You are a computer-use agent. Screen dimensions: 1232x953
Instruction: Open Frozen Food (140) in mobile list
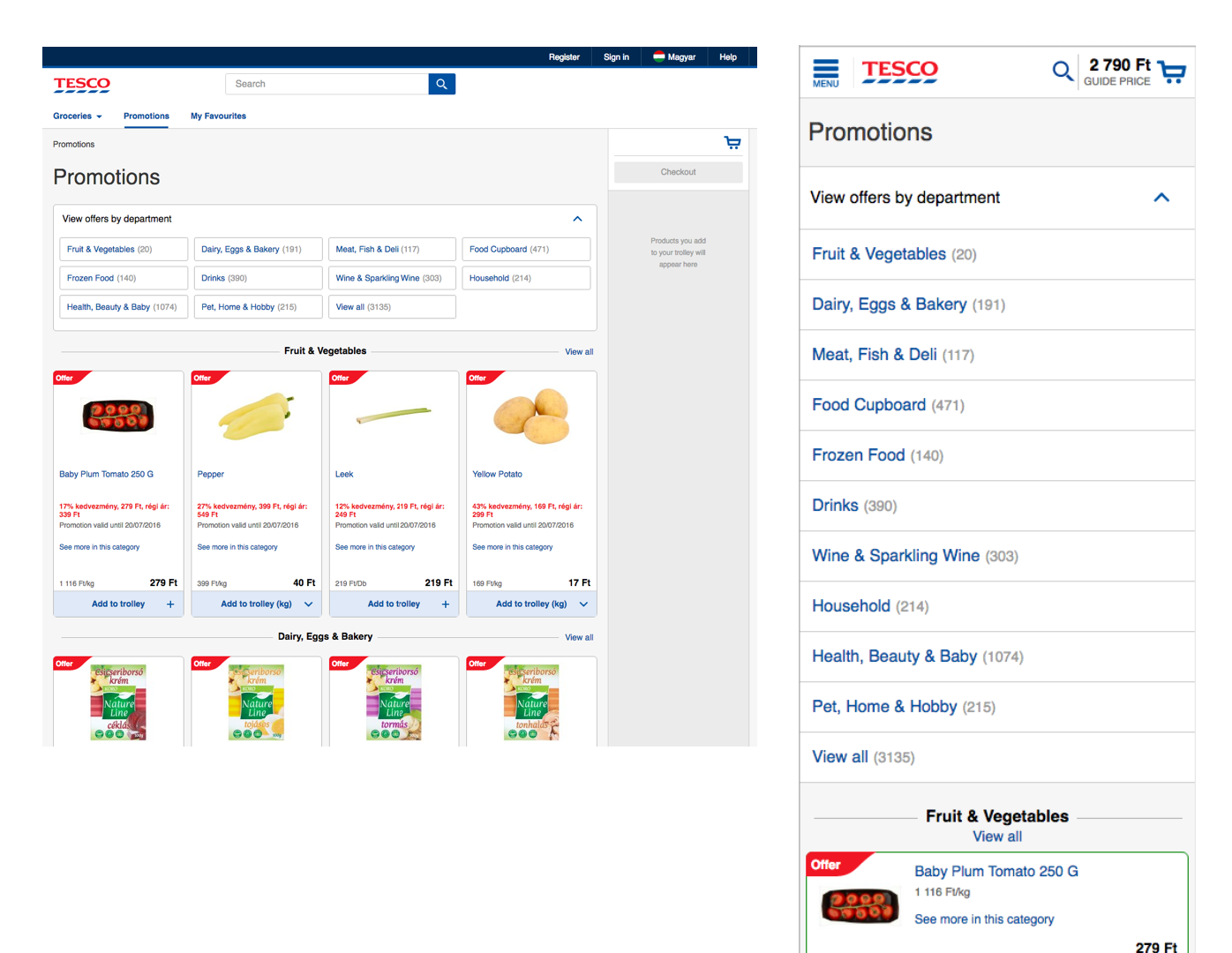coord(997,456)
